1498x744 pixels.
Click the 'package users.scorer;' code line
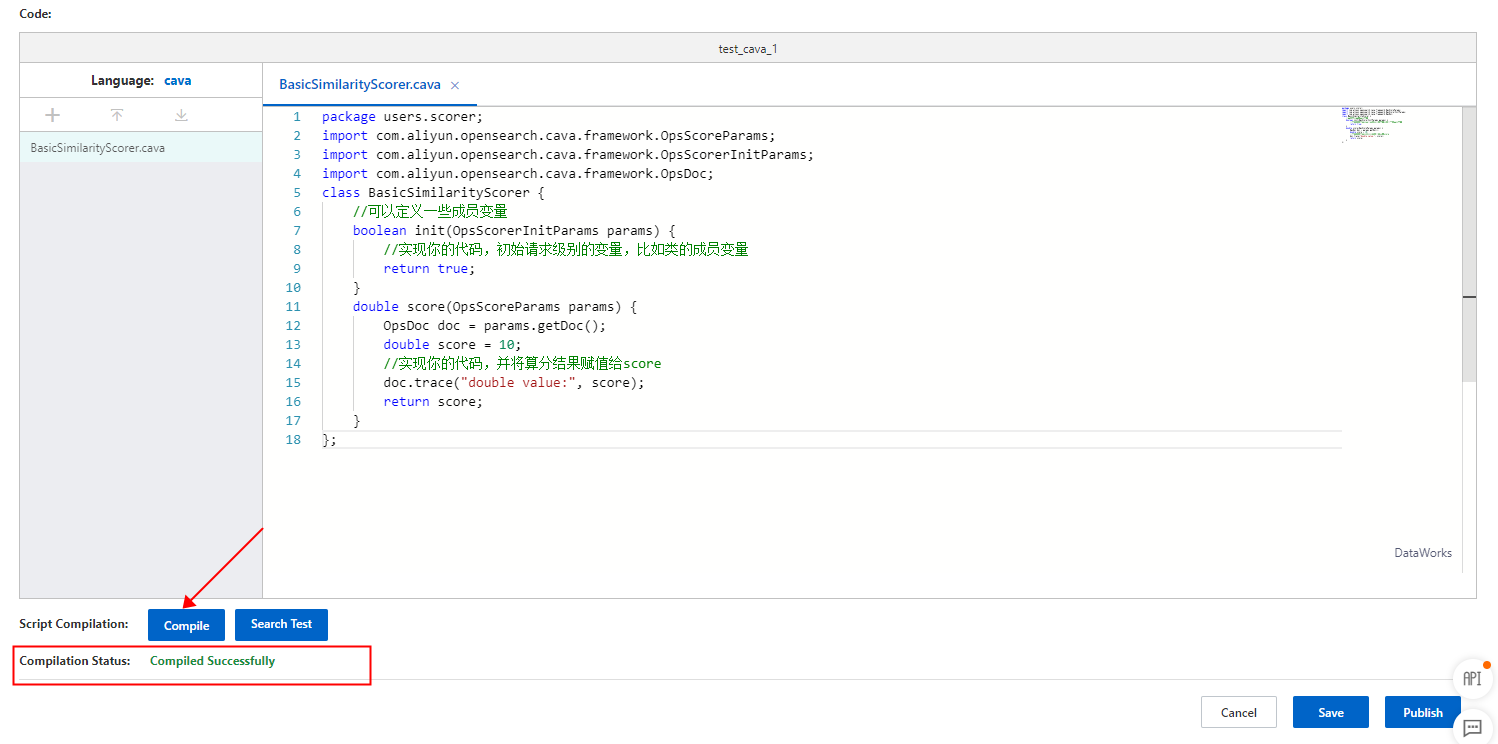click(402, 117)
